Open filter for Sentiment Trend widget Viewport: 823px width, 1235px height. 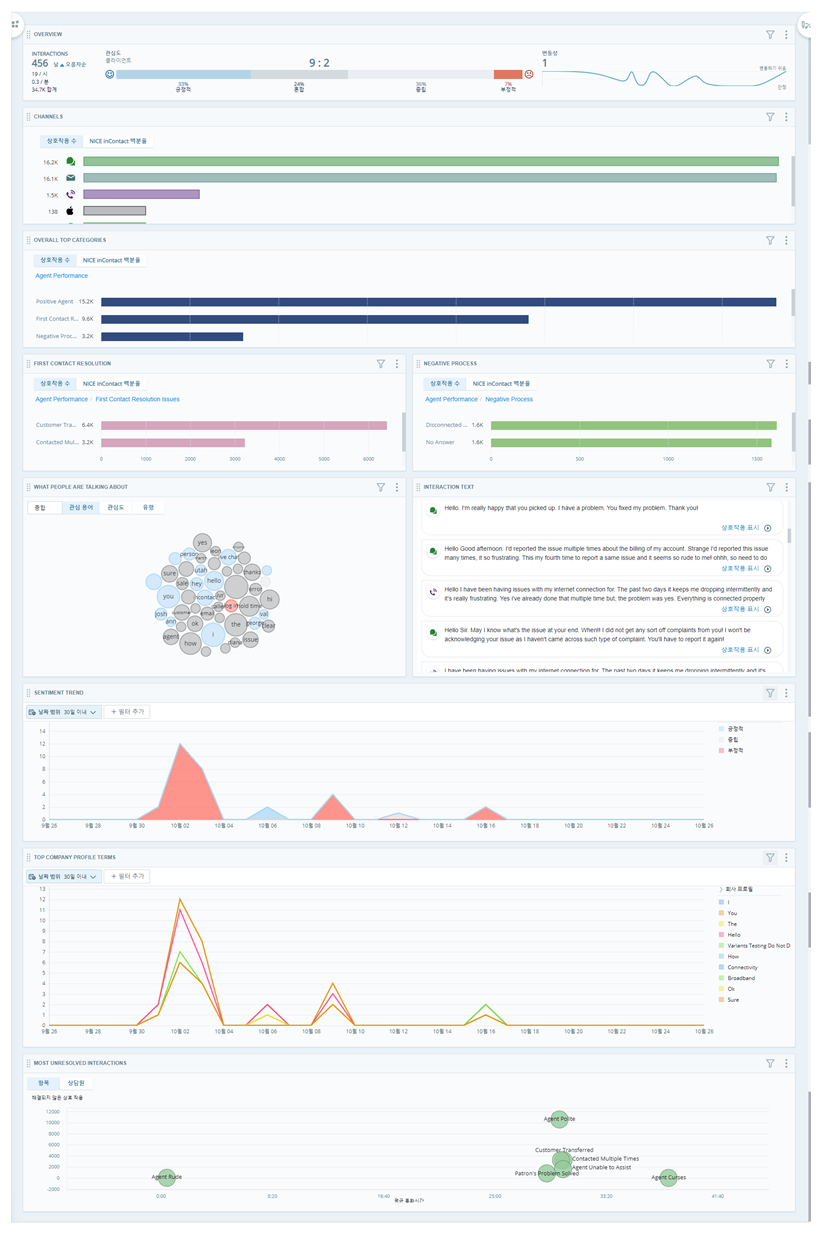coord(770,692)
